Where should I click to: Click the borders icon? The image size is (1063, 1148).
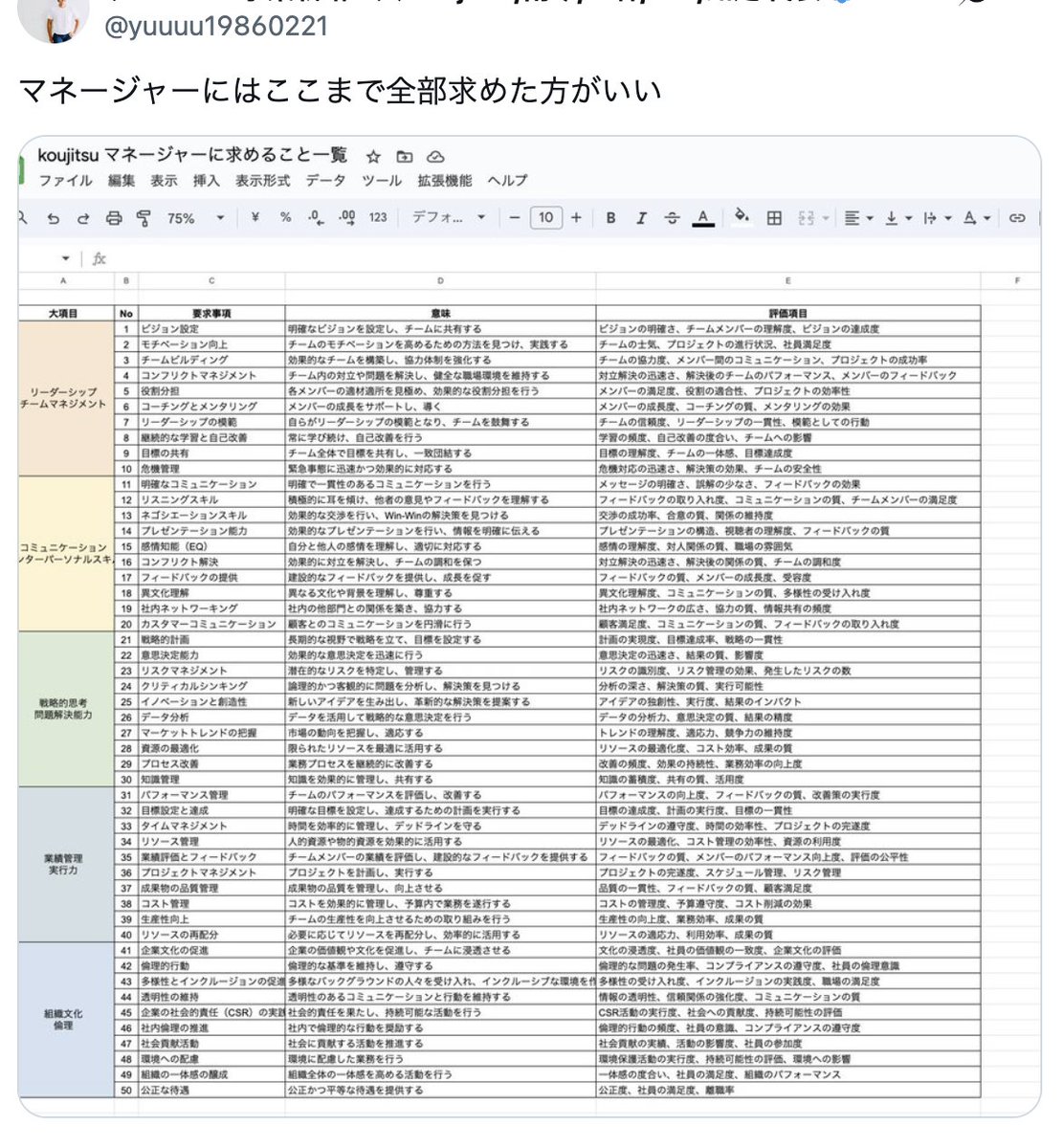click(775, 217)
